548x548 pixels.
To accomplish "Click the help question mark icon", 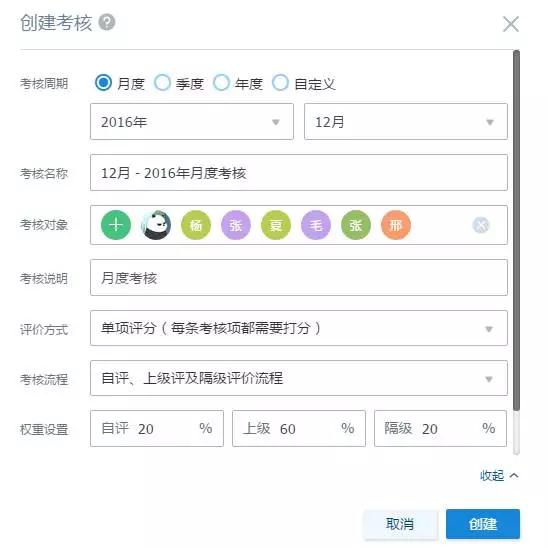I will (107, 23).
